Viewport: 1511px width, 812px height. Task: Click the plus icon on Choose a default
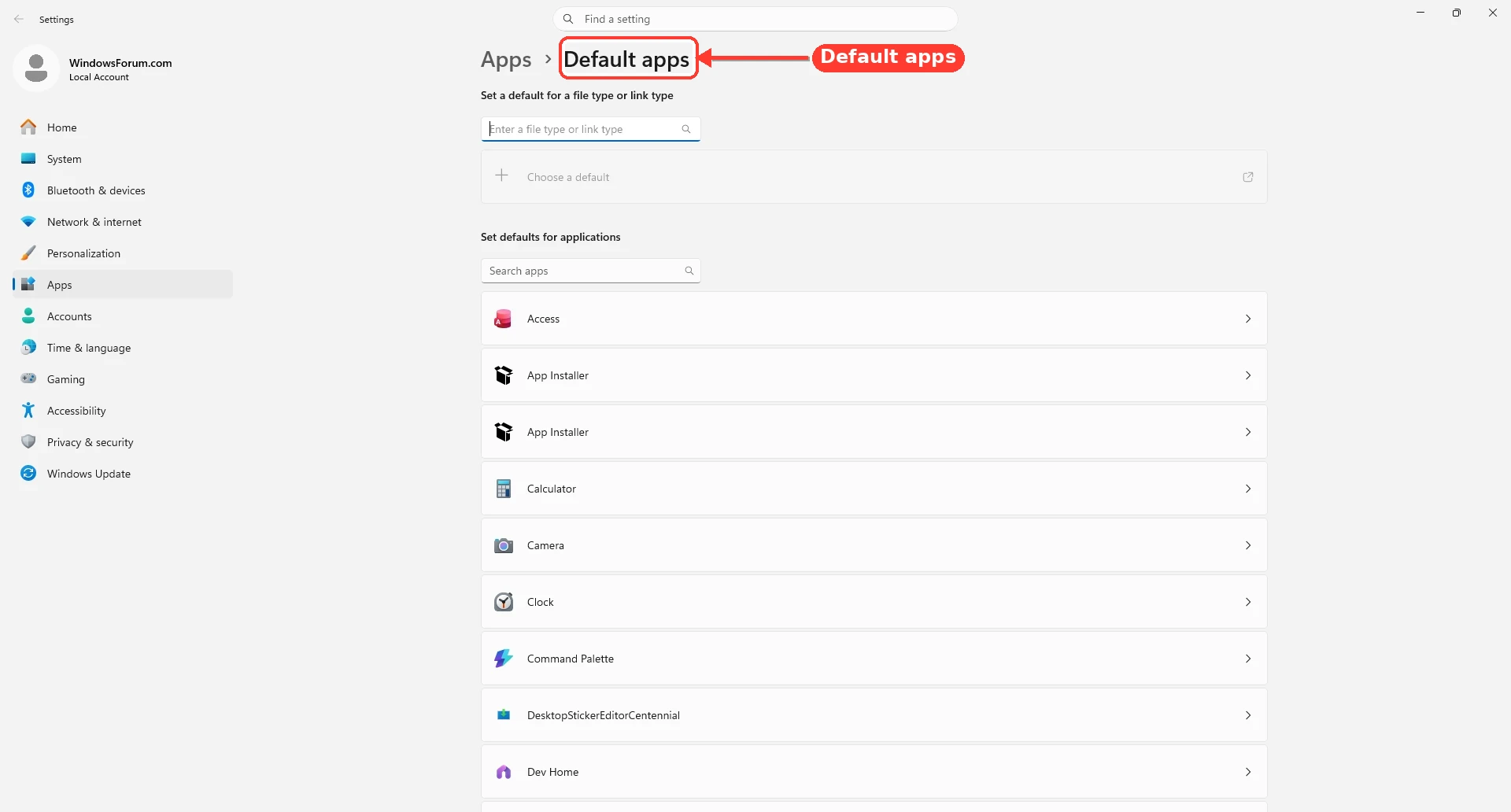click(502, 175)
